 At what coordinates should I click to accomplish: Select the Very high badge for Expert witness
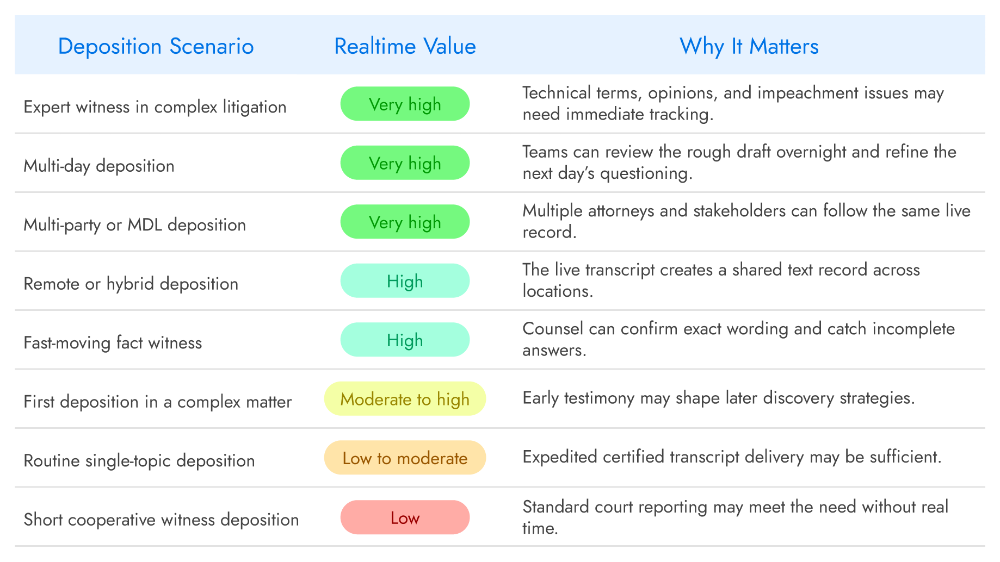click(405, 104)
